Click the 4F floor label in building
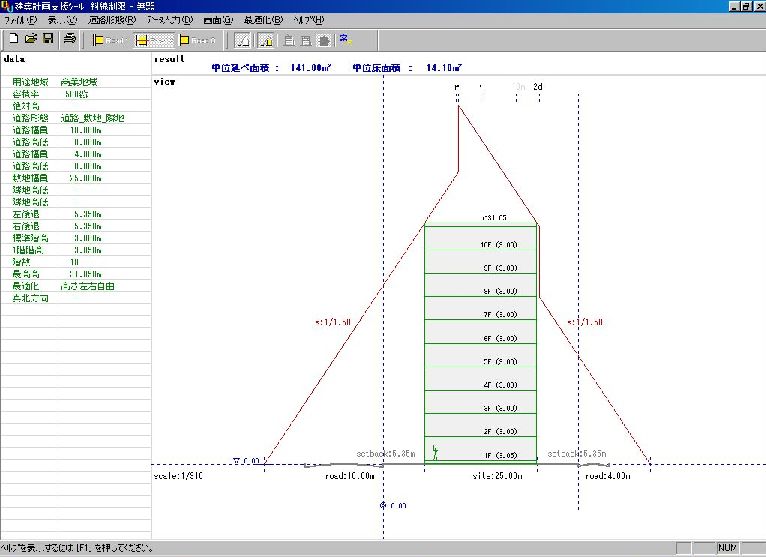 pos(500,385)
